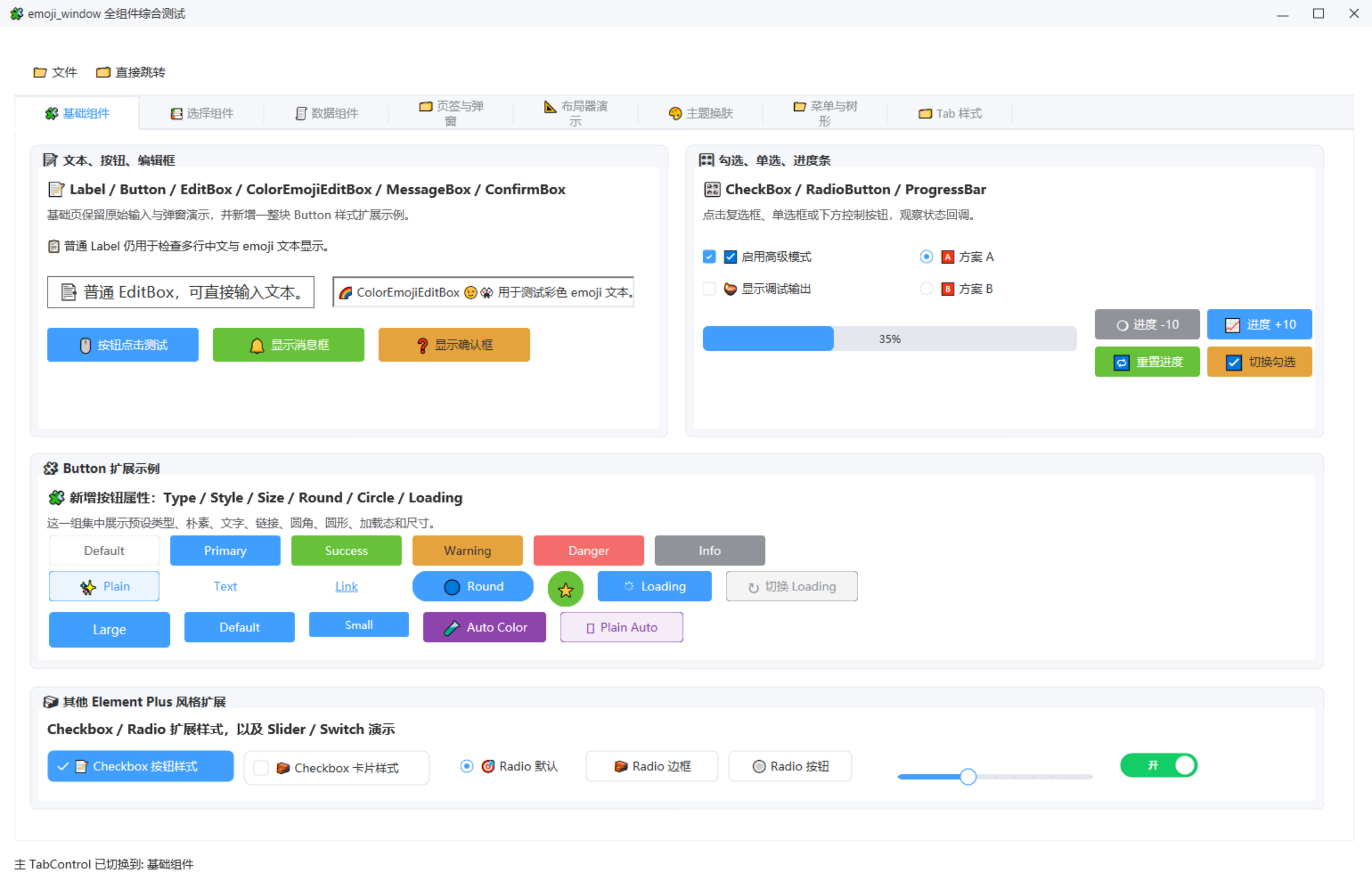Click the mouse icon on 按钮点击测试
This screenshot has width=1372, height=873.
[85, 345]
